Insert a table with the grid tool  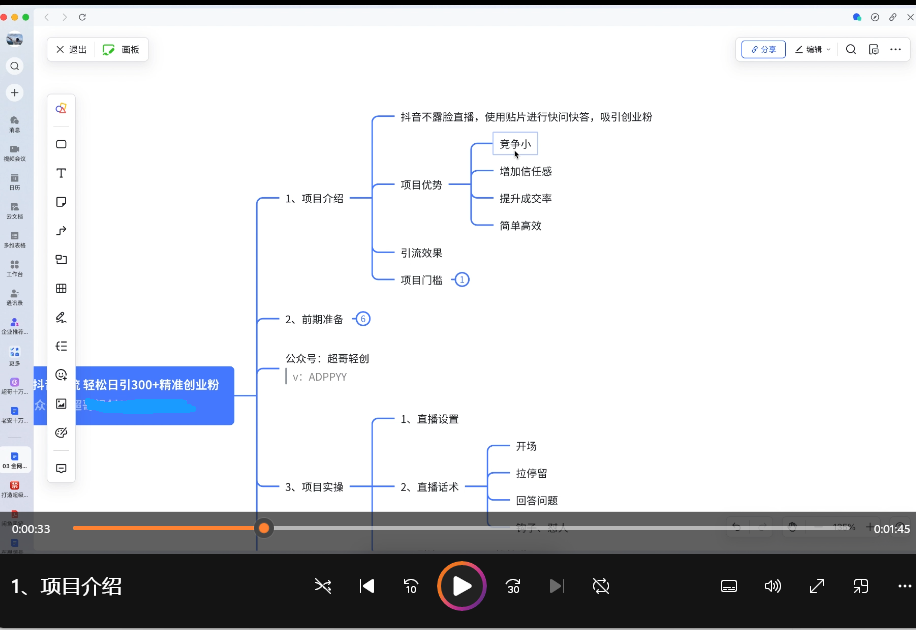(x=61, y=289)
